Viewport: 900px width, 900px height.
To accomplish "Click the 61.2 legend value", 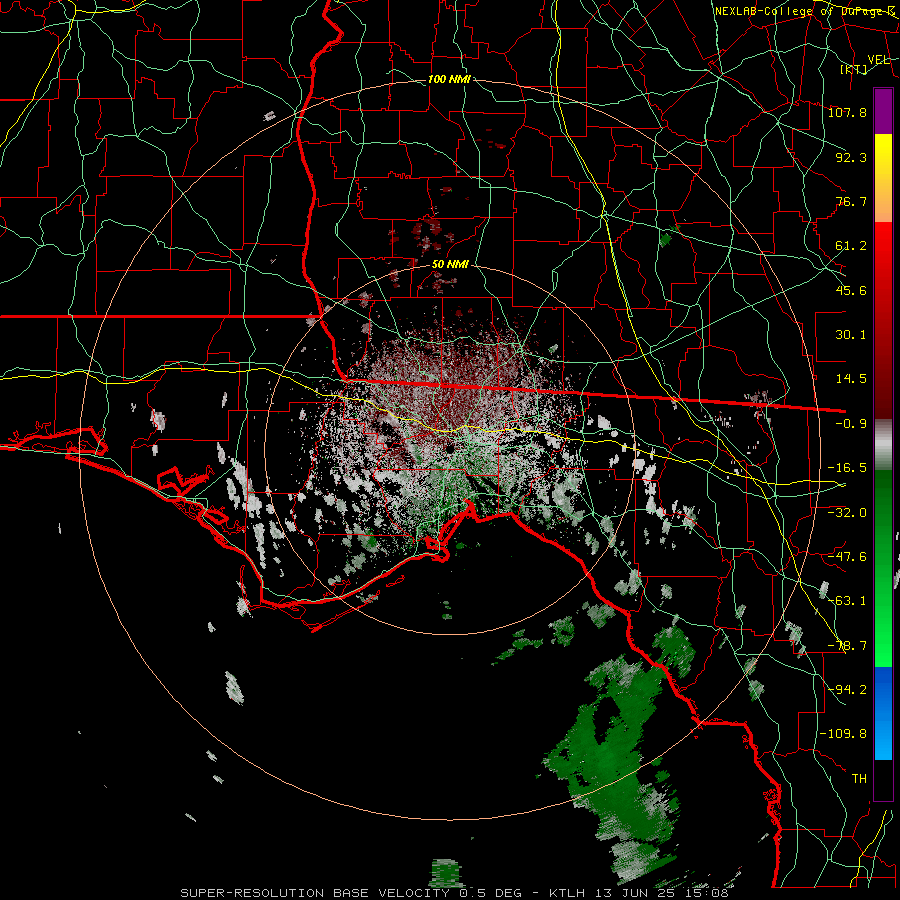I will click(851, 246).
